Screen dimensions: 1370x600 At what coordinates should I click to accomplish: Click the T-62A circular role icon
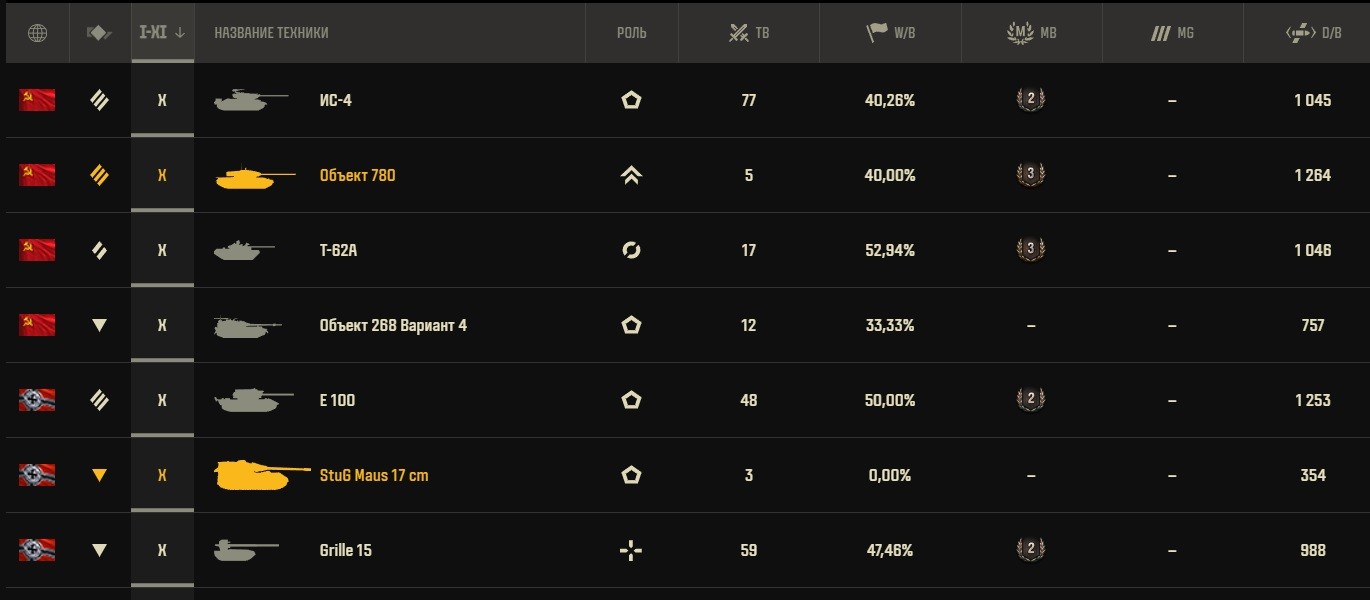631,250
